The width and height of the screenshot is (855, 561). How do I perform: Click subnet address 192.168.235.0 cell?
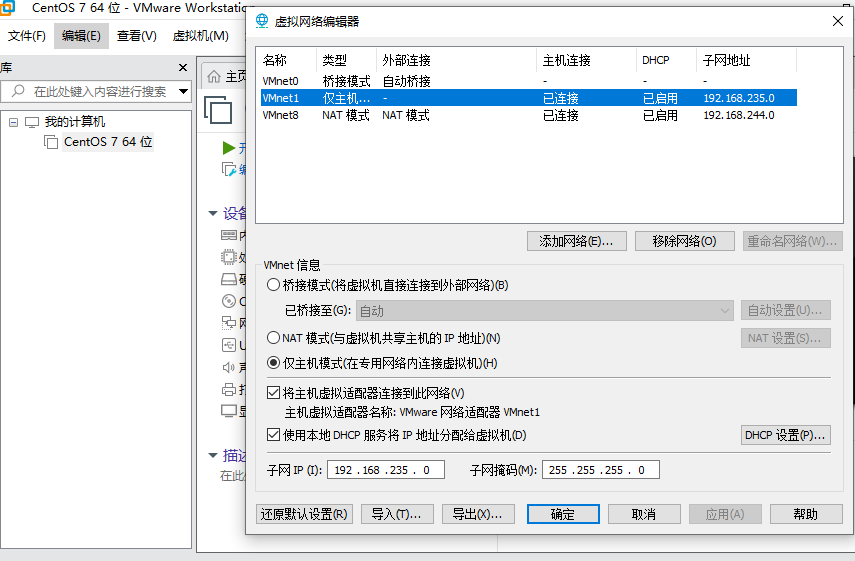pos(739,98)
